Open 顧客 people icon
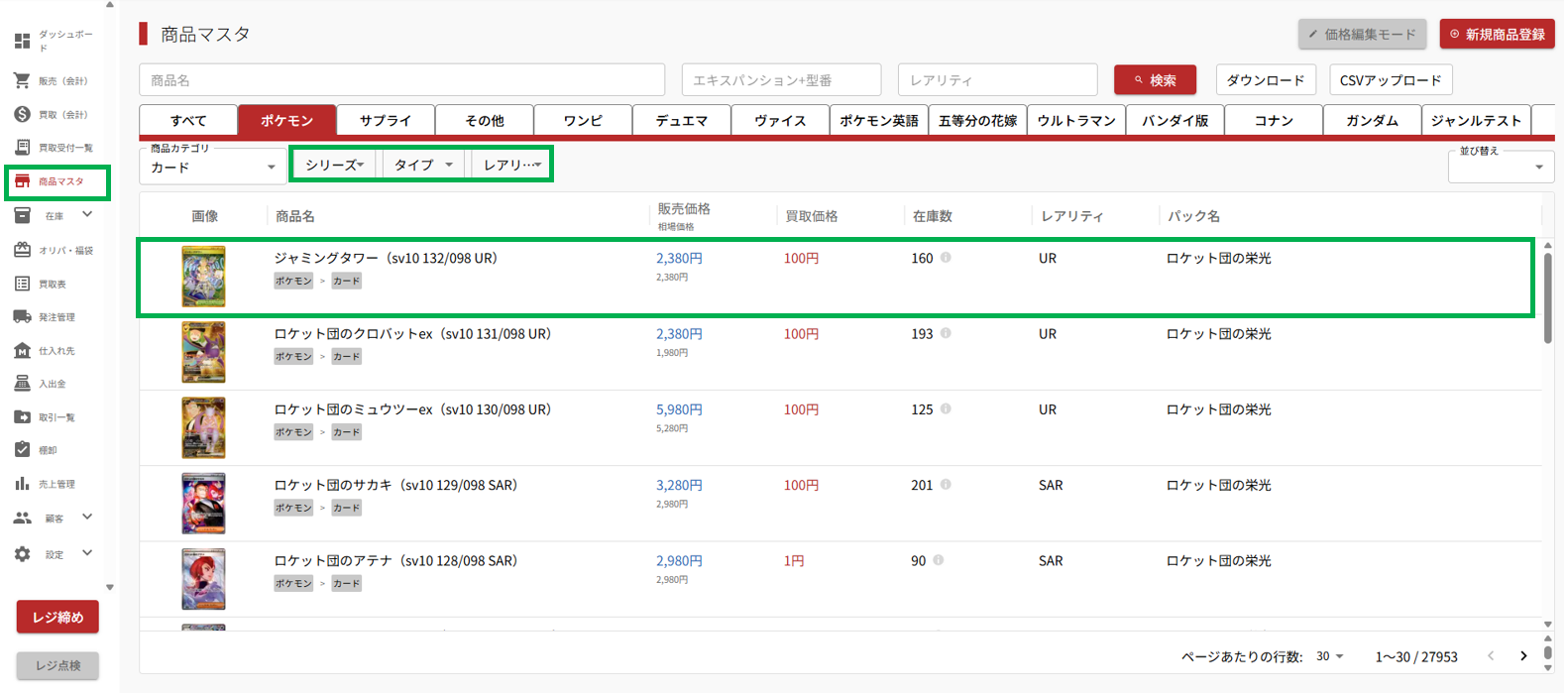The width and height of the screenshot is (1568, 694). (x=22, y=518)
